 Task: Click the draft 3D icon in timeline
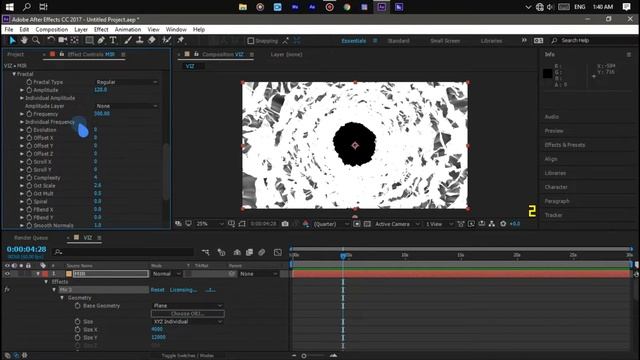[x=221, y=252]
